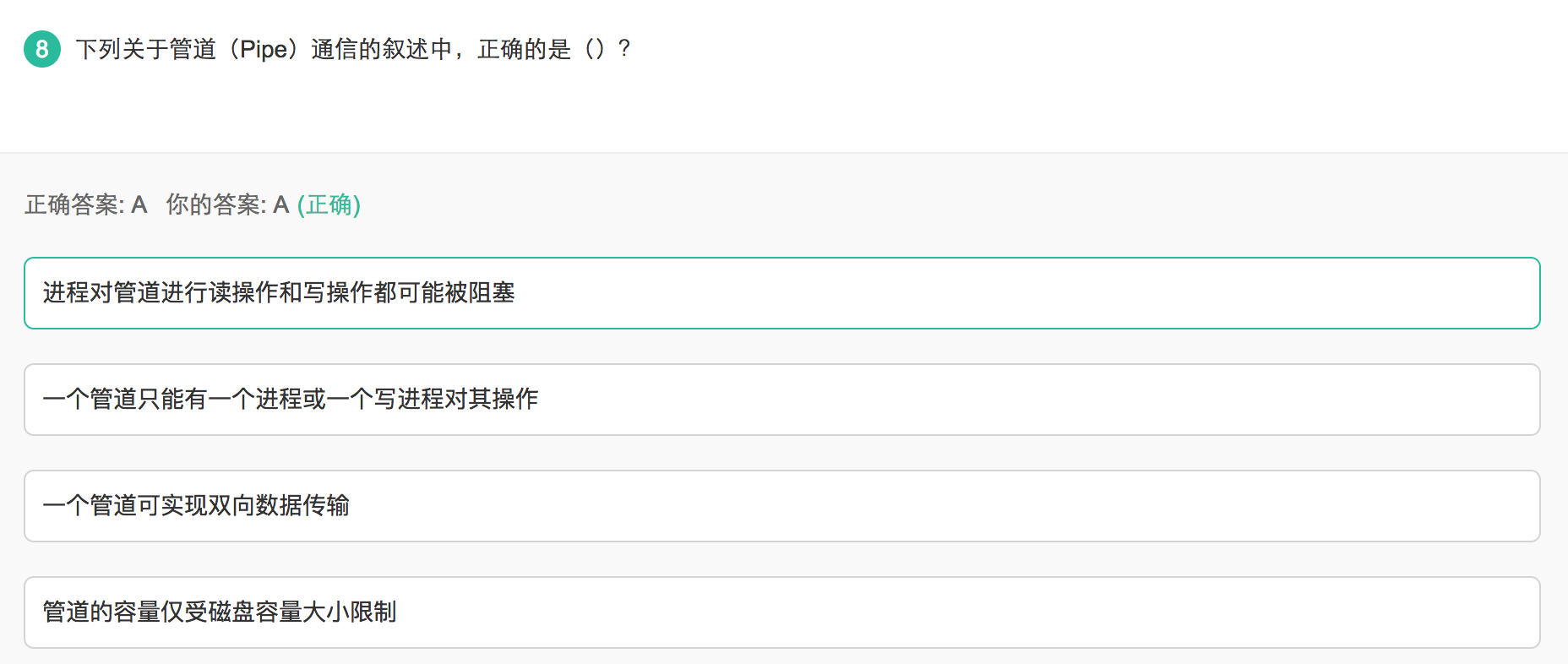
Task: Pick the bidirectional data transfer option
Action: click(x=781, y=506)
